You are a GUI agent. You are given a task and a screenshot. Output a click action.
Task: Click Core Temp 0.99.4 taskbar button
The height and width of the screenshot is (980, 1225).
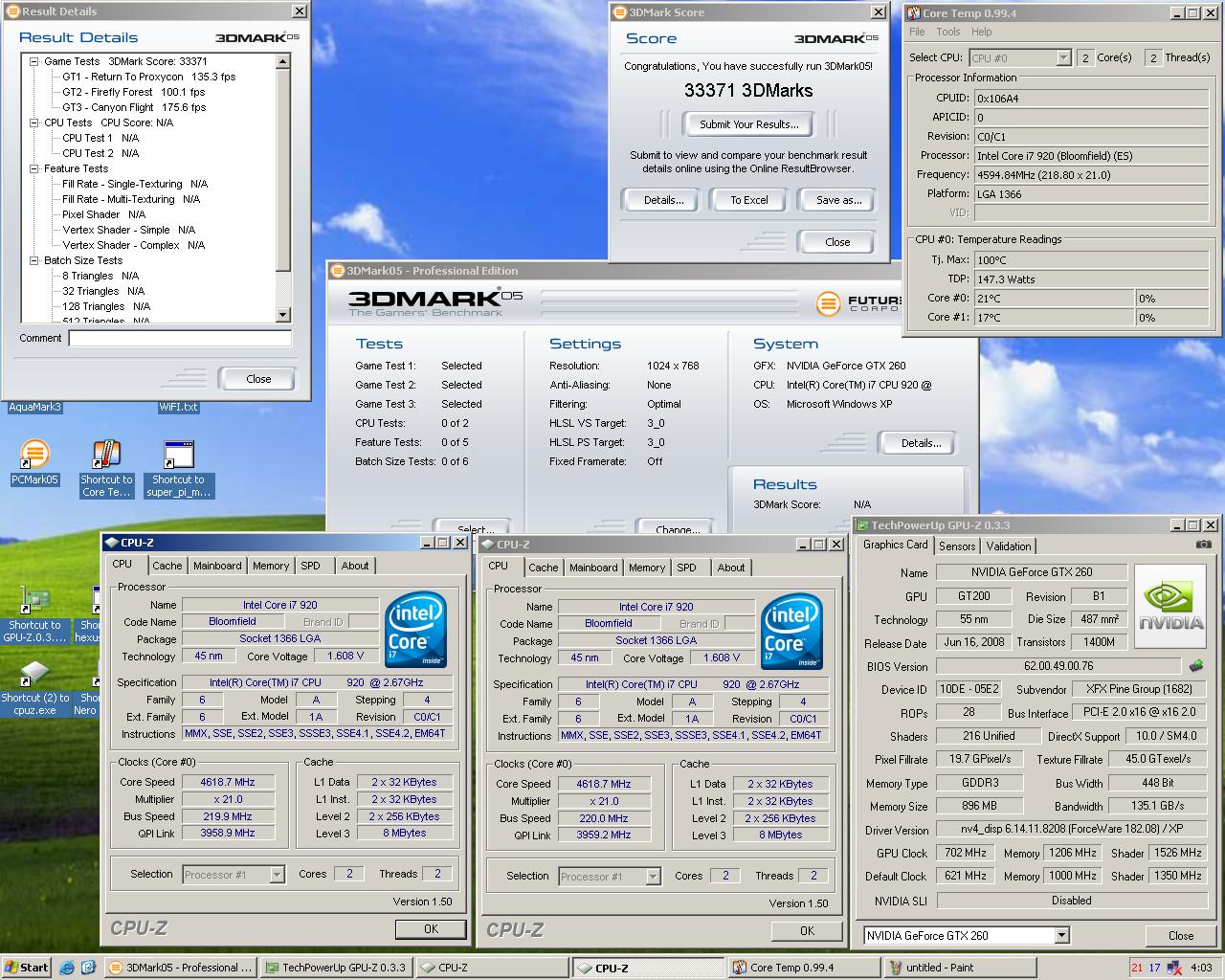pos(804,968)
